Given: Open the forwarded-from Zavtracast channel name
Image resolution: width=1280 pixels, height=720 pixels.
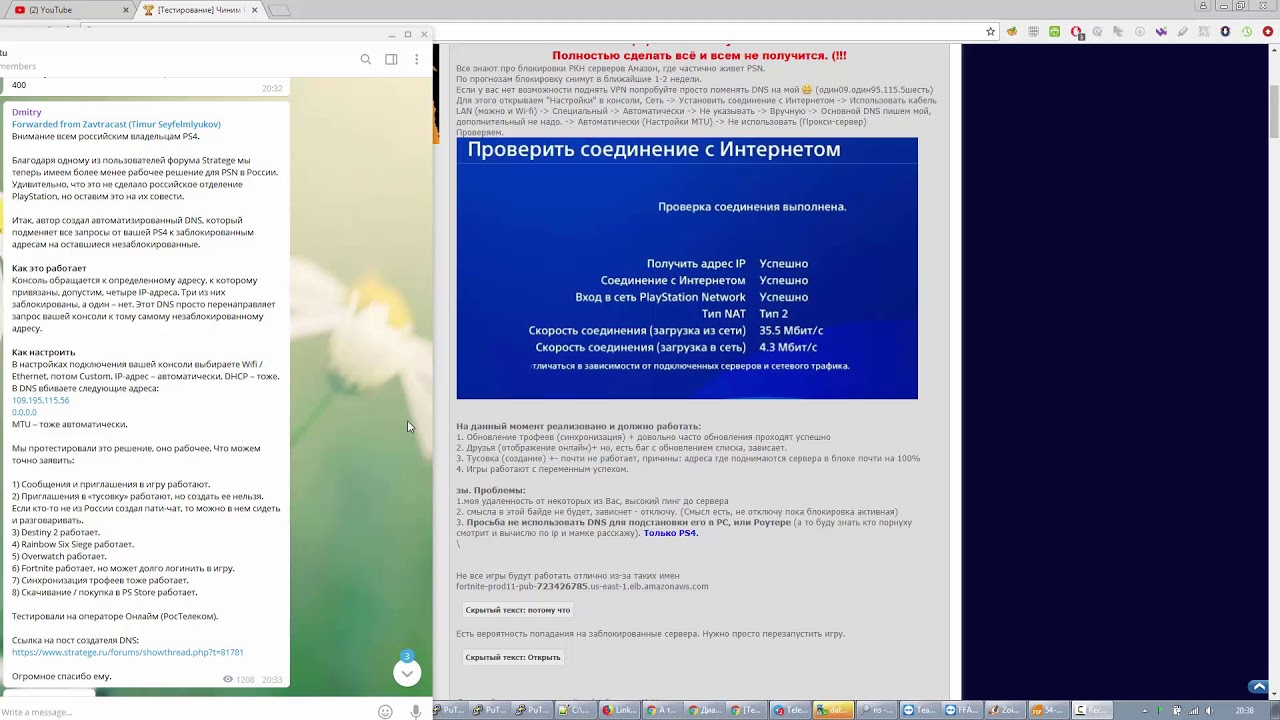Looking at the screenshot, I should 116,124.
